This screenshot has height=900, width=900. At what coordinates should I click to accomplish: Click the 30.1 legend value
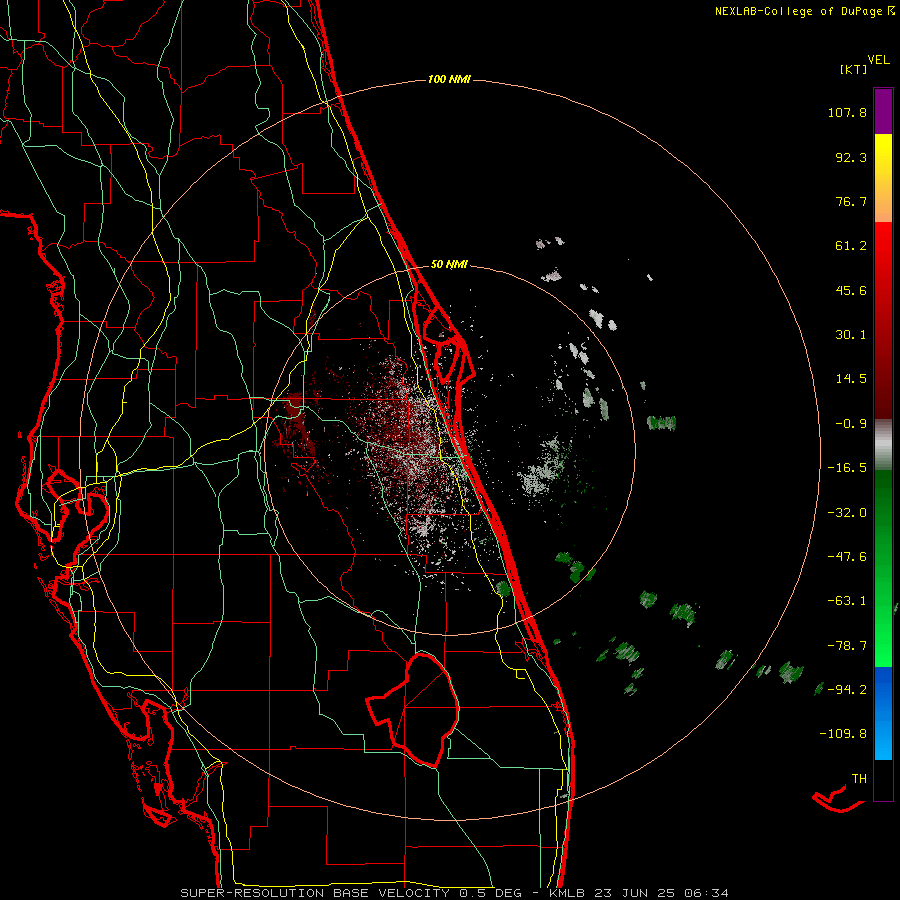(851, 335)
